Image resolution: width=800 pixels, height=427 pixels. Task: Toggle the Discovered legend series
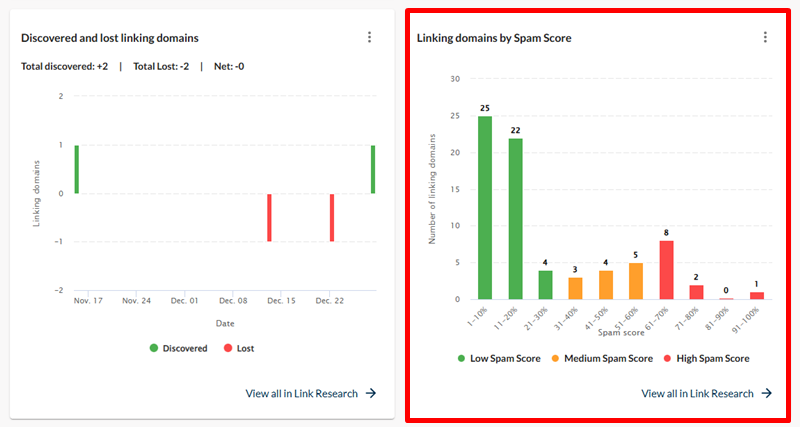180,348
